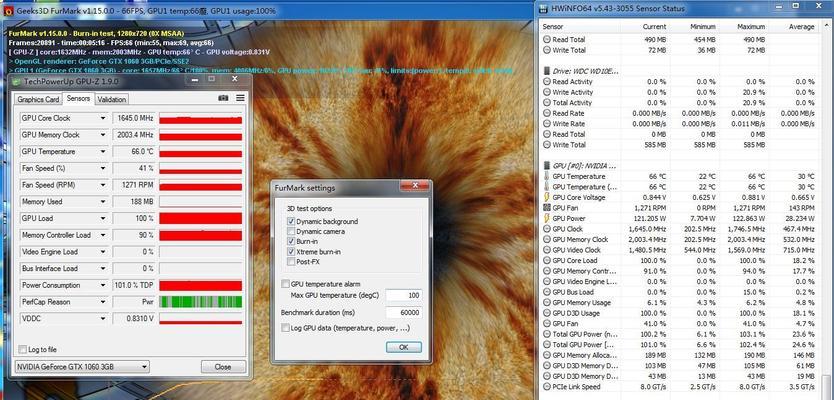Click the HWiNFO64 title bar app icon
834x400 pixels.
tap(543, 9)
